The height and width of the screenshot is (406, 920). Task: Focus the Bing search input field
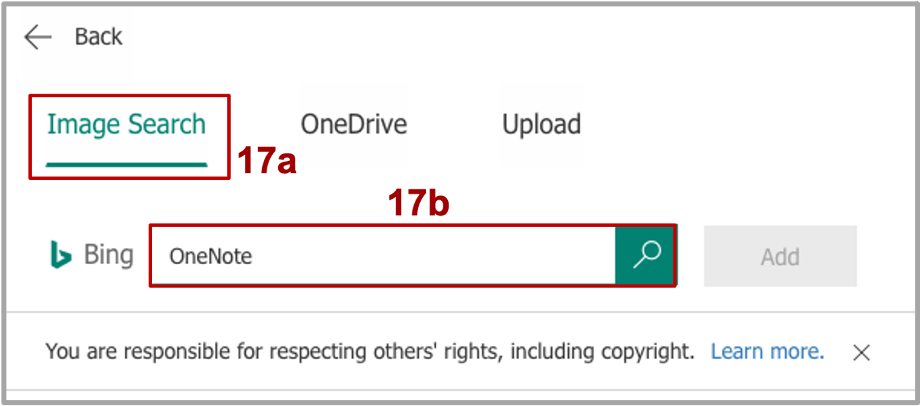click(383, 256)
